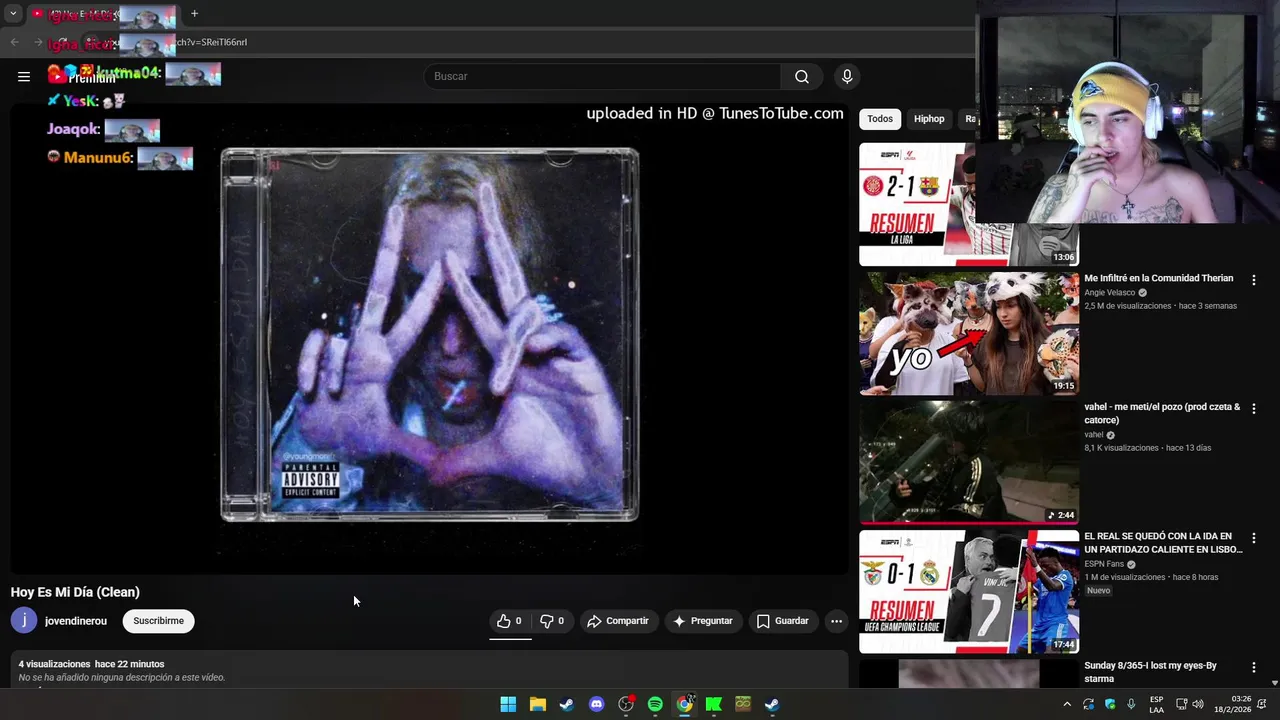Image resolution: width=1280 pixels, height=720 pixels.
Task: Click the Therian video thumbnail marked 19:15
Action: (969, 333)
